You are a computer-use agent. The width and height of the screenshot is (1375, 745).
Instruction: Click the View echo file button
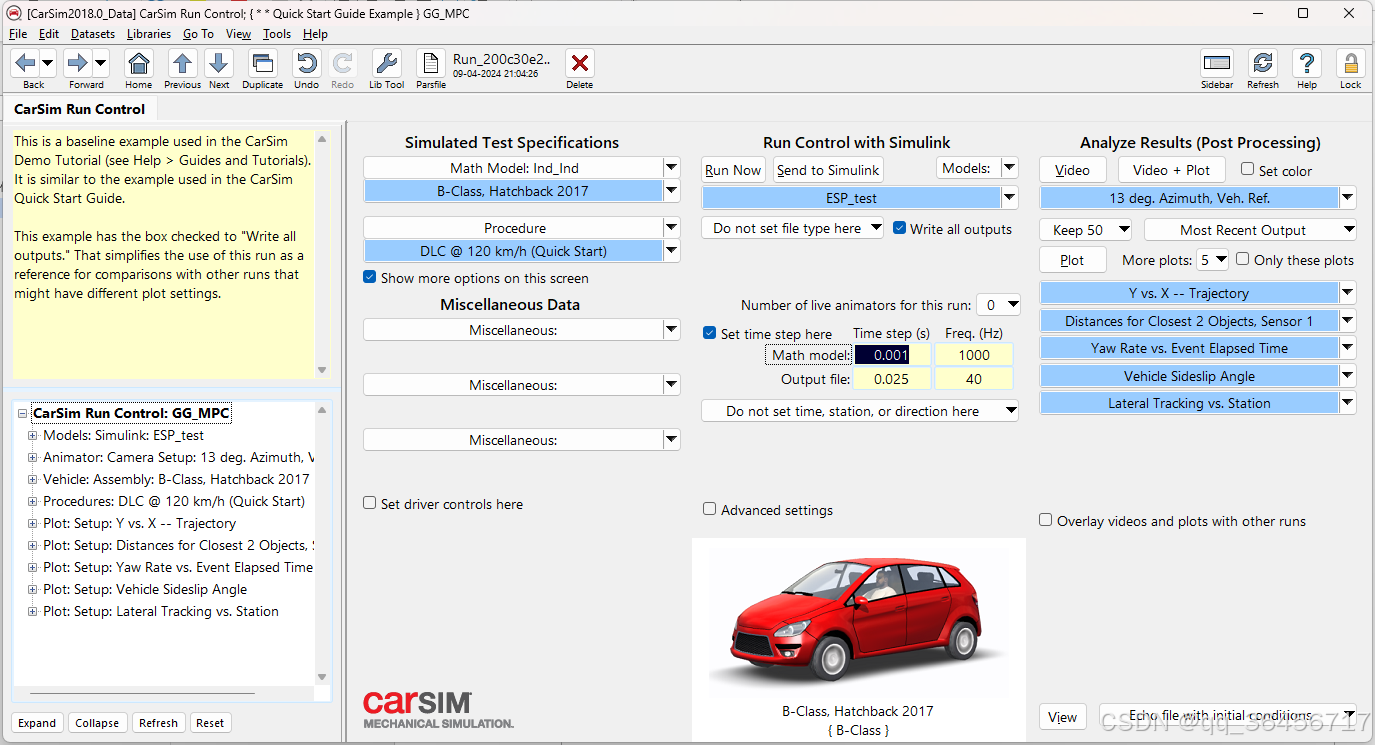click(1063, 717)
